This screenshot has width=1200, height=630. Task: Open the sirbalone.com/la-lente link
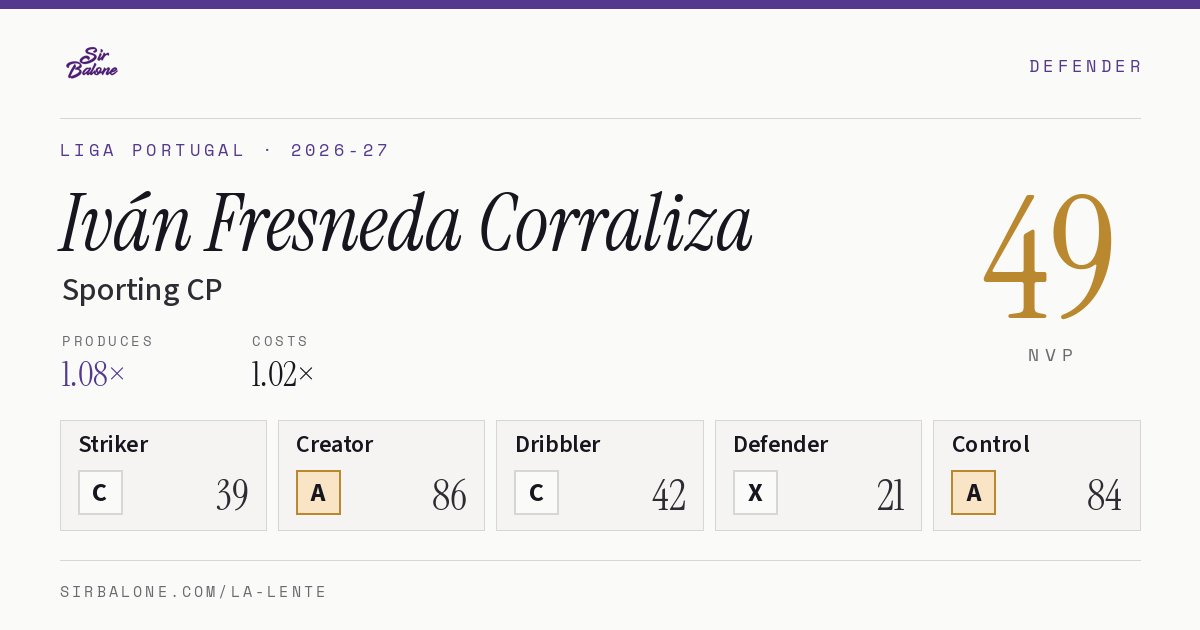coord(194,592)
